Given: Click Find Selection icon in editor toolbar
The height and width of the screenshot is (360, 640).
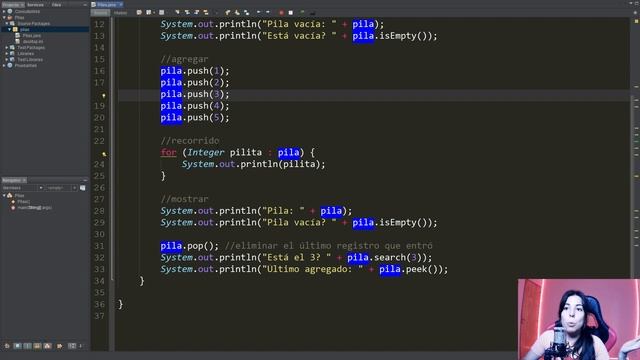Looking at the screenshot, I should [177, 12].
